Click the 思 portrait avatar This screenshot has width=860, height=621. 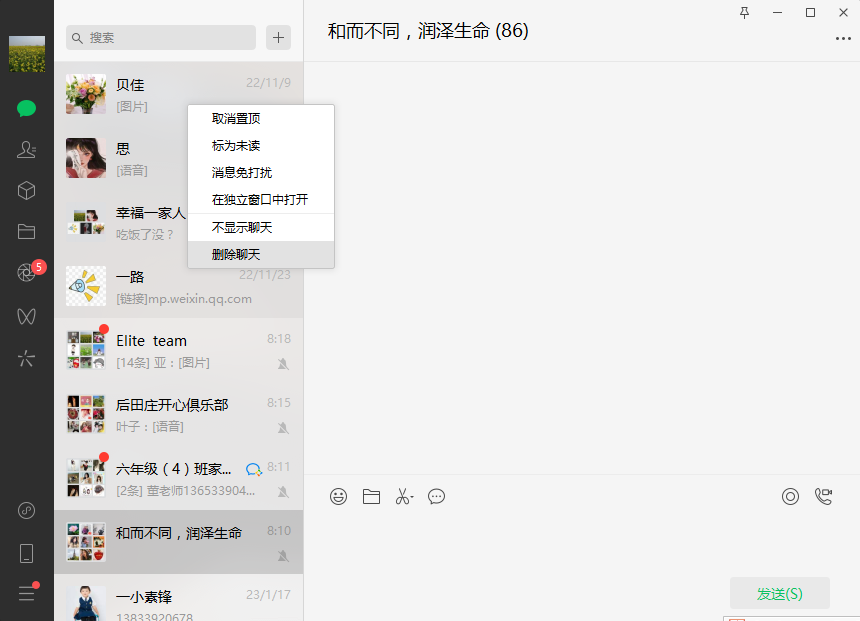pyautogui.click(x=86, y=158)
